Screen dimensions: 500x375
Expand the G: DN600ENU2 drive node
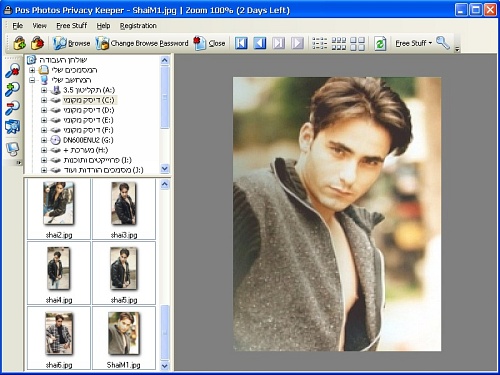(44, 140)
